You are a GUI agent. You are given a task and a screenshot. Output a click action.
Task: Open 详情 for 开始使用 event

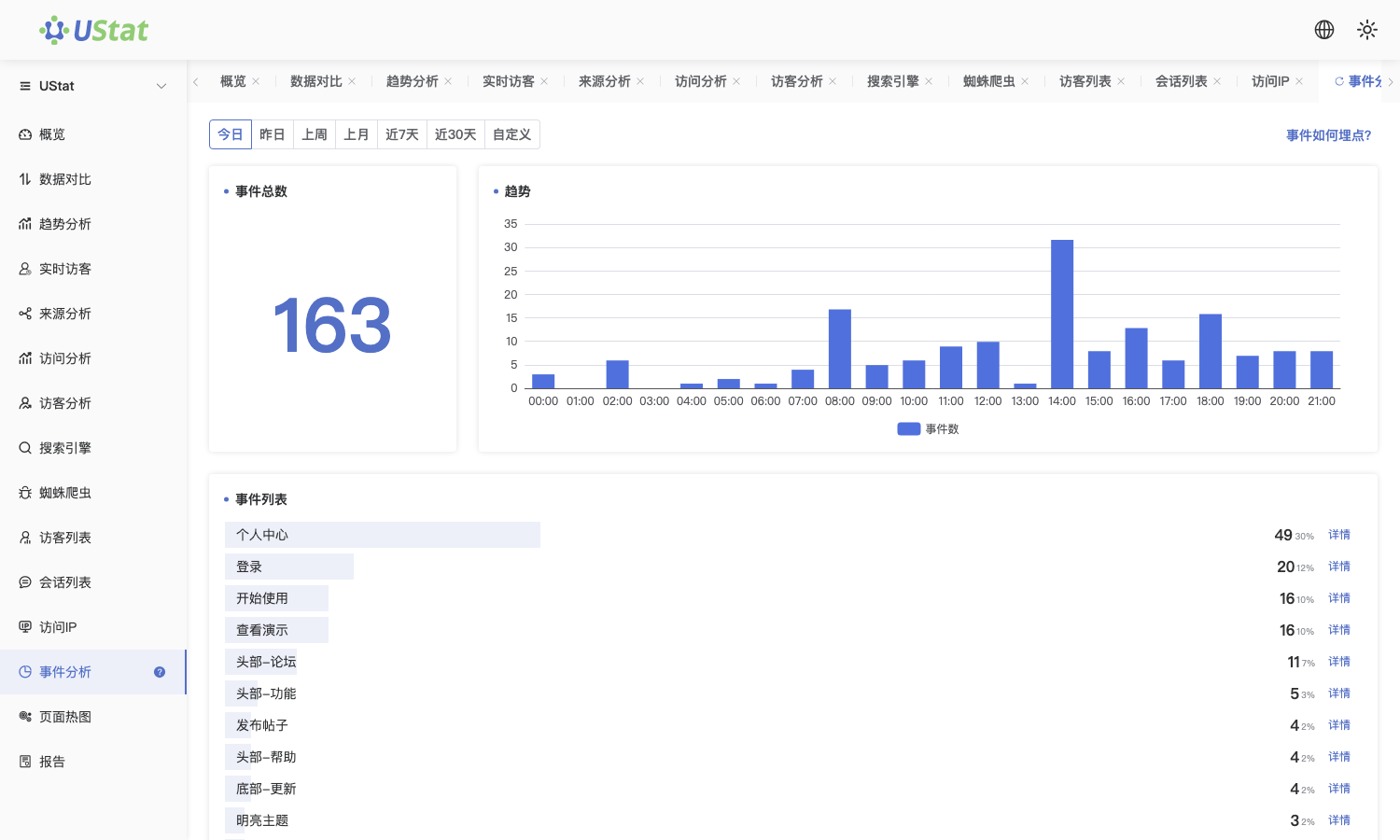(x=1339, y=598)
